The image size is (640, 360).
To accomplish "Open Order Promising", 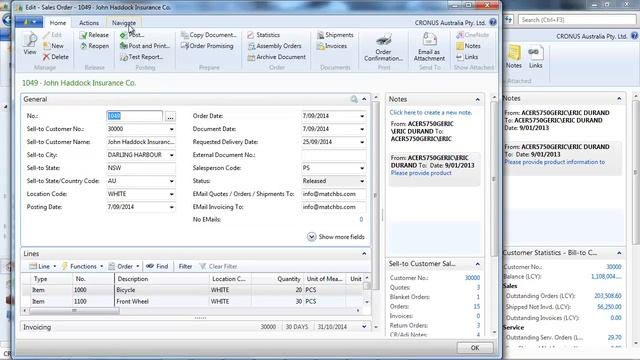I will point(207,46).
